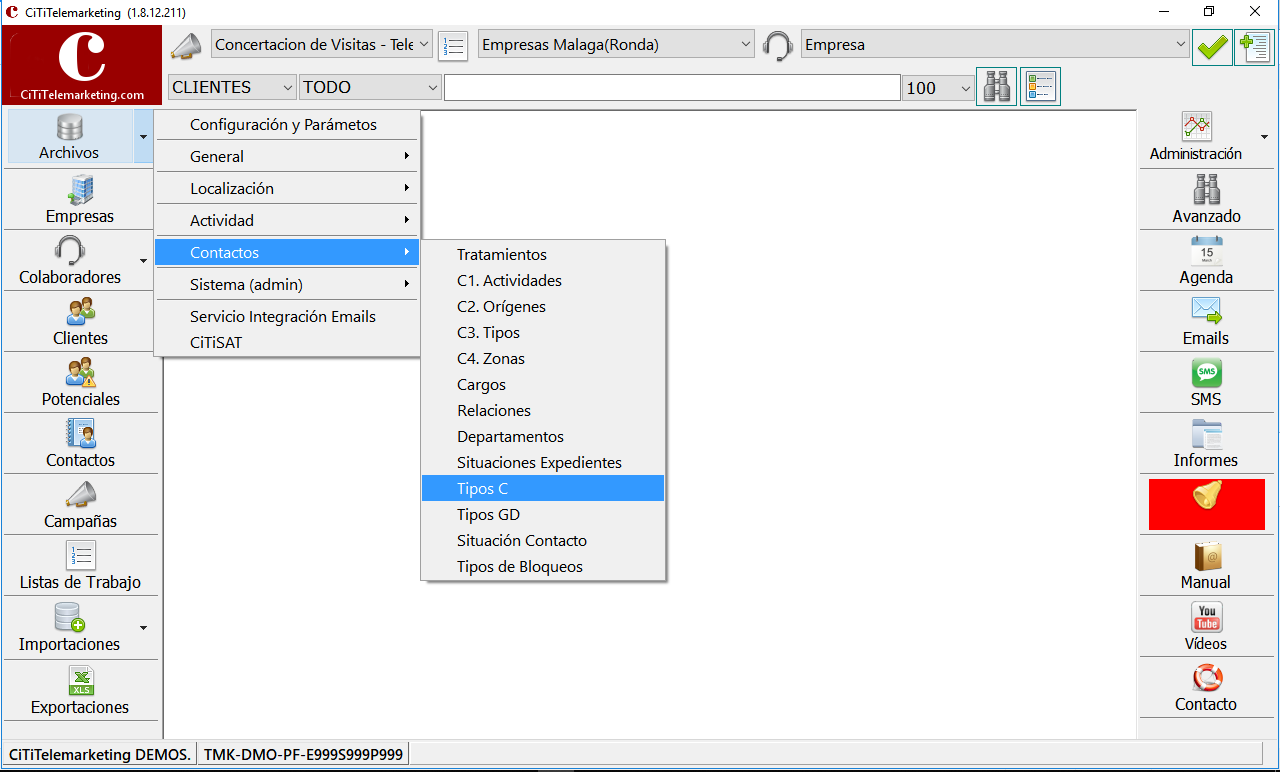The width and height of the screenshot is (1280, 772).
Task: Open the Empresas sidebar section
Action: point(80,199)
